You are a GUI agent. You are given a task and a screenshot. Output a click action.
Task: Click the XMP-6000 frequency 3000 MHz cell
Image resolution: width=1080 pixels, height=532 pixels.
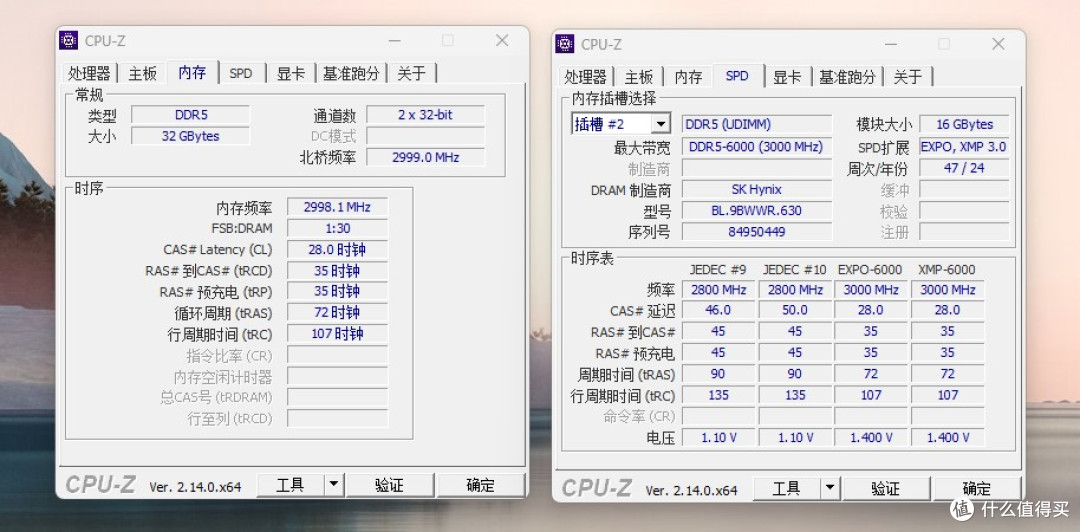(x=948, y=290)
